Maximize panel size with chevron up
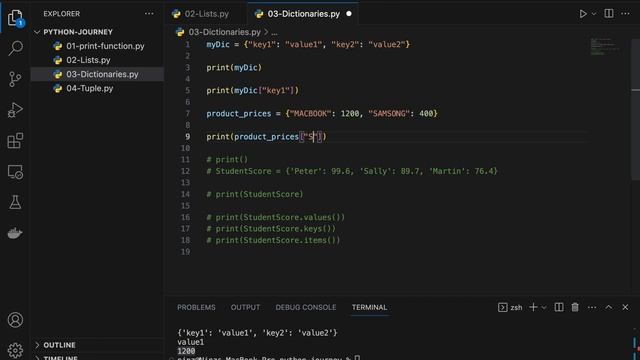The width and height of the screenshot is (640, 360). click(609, 307)
